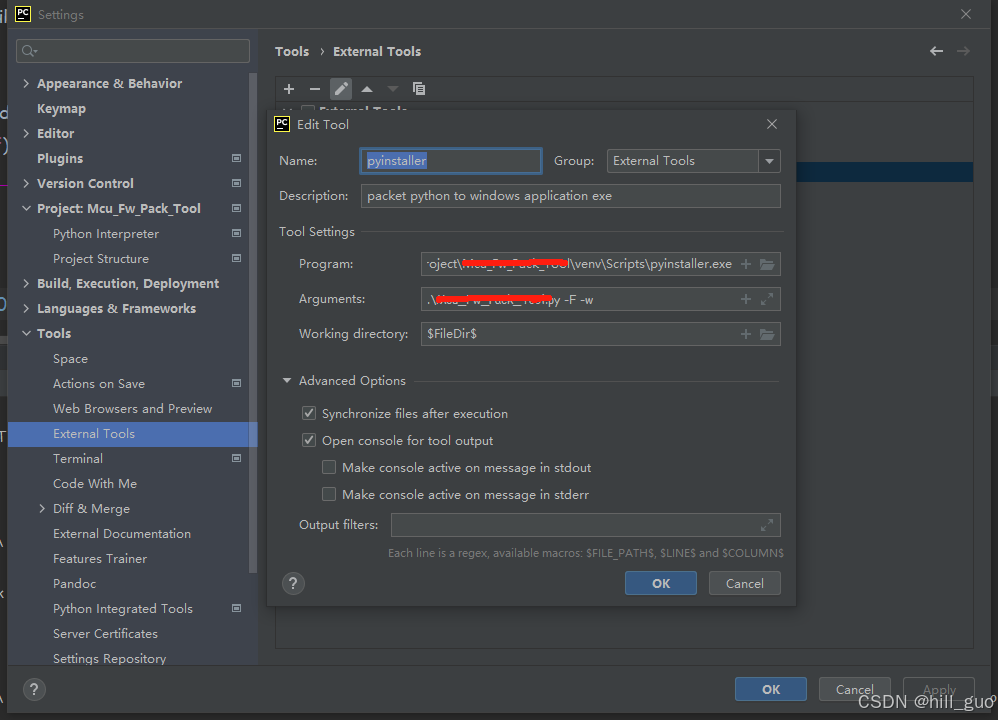Image resolution: width=998 pixels, height=720 pixels.
Task: Uncheck Synchronize files after execution
Action: (310, 413)
